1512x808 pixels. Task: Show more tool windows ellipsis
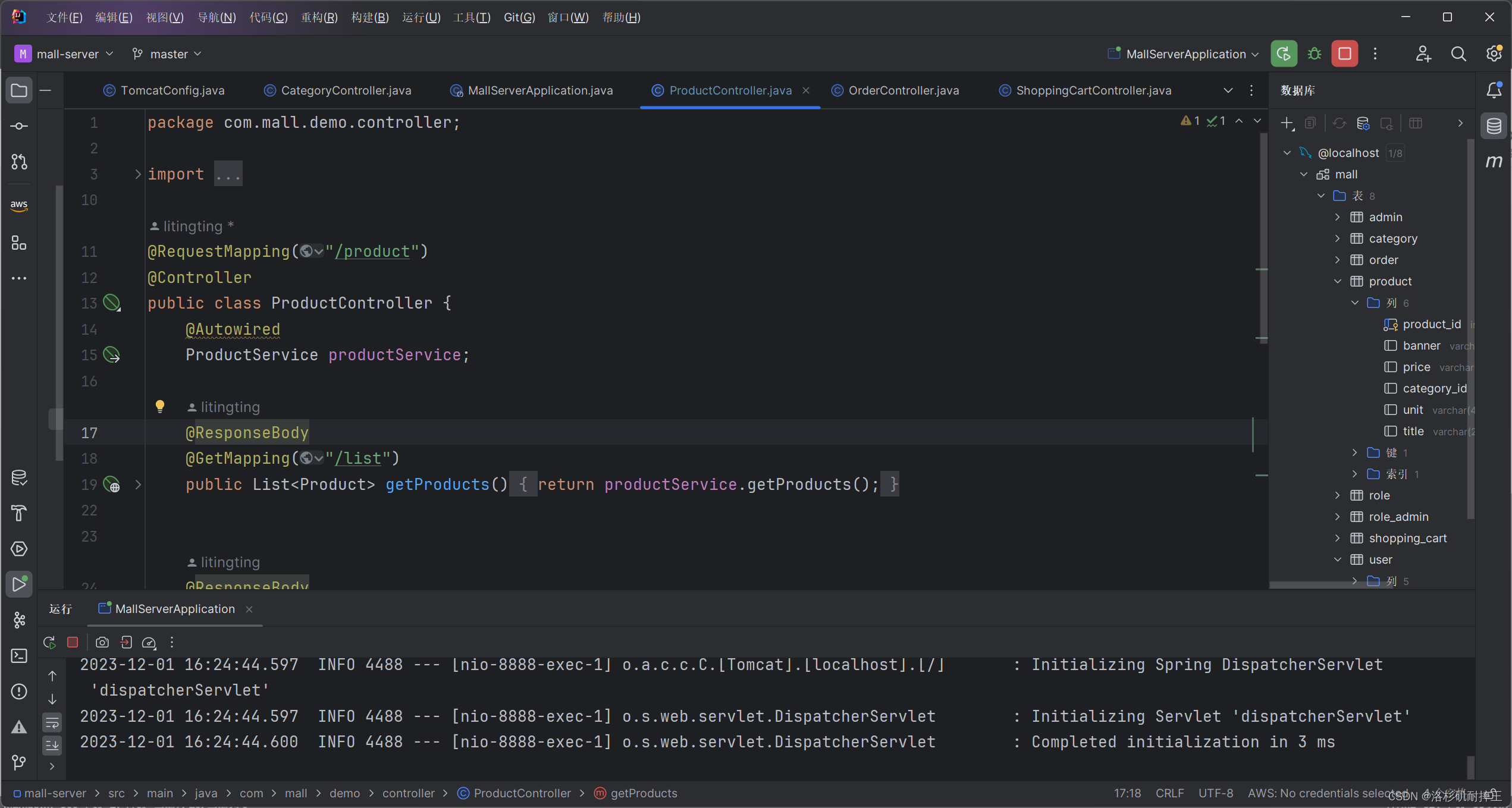click(x=19, y=278)
